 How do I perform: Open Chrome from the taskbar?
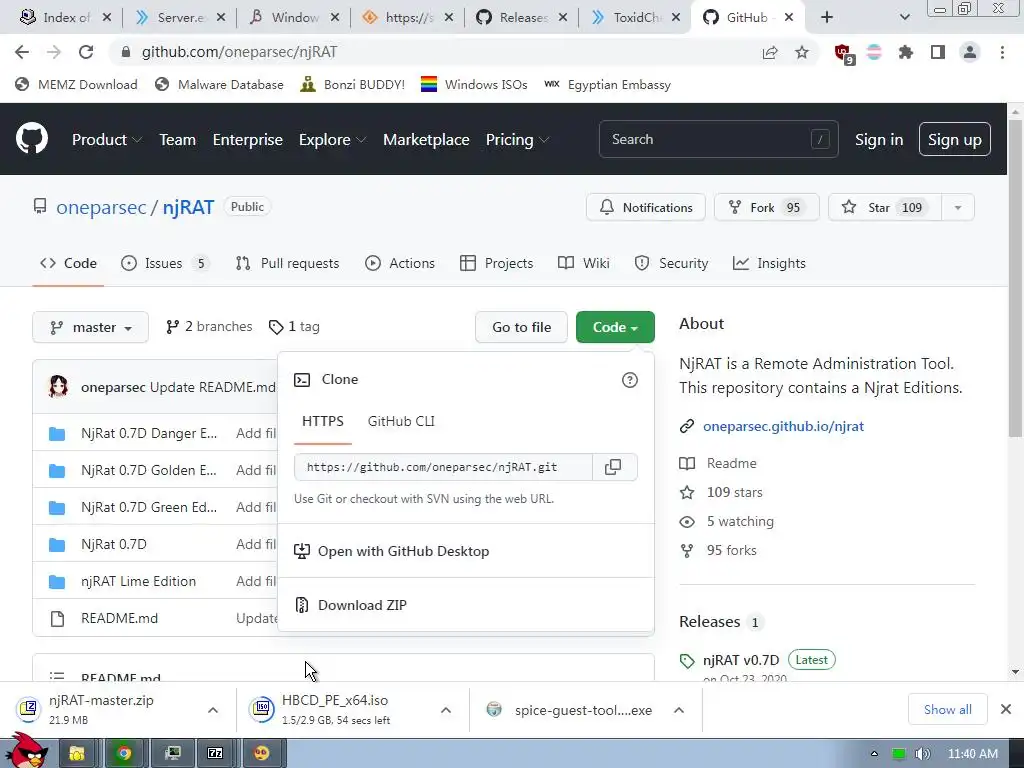pos(123,753)
